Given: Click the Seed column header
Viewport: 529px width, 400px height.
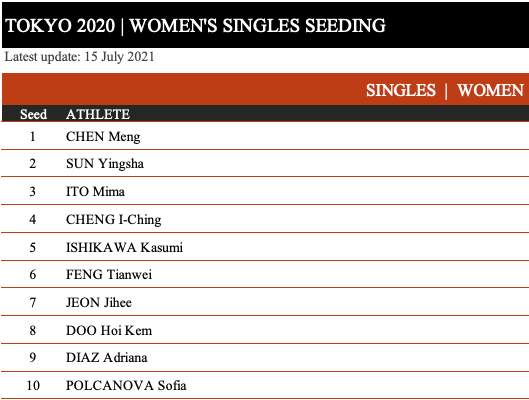Looking at the screenshot, I should pos(33,114).
